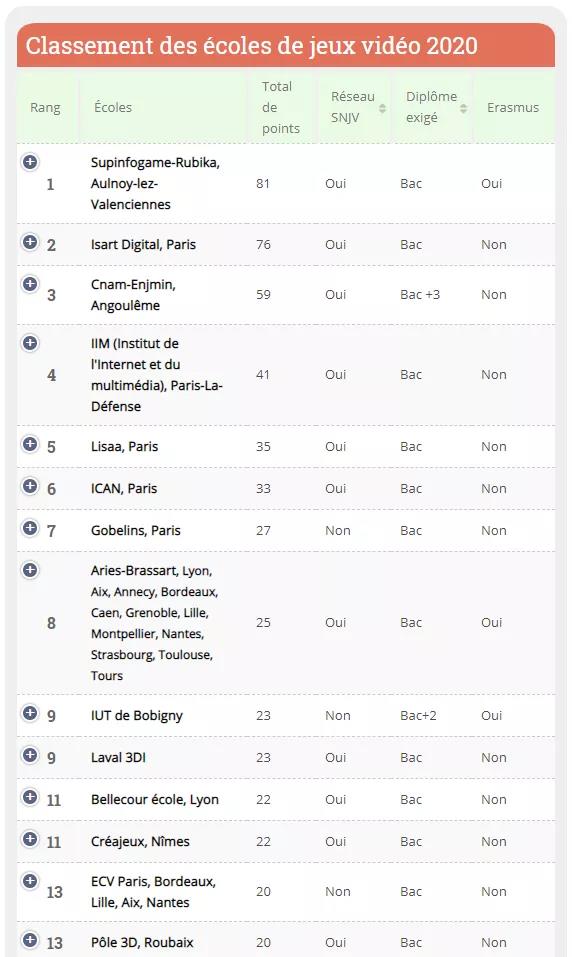Expand the Créajeux, Nîmes row
Image resolution: width=572 pixels, height=957 pixels.
[x=30, y=839]
